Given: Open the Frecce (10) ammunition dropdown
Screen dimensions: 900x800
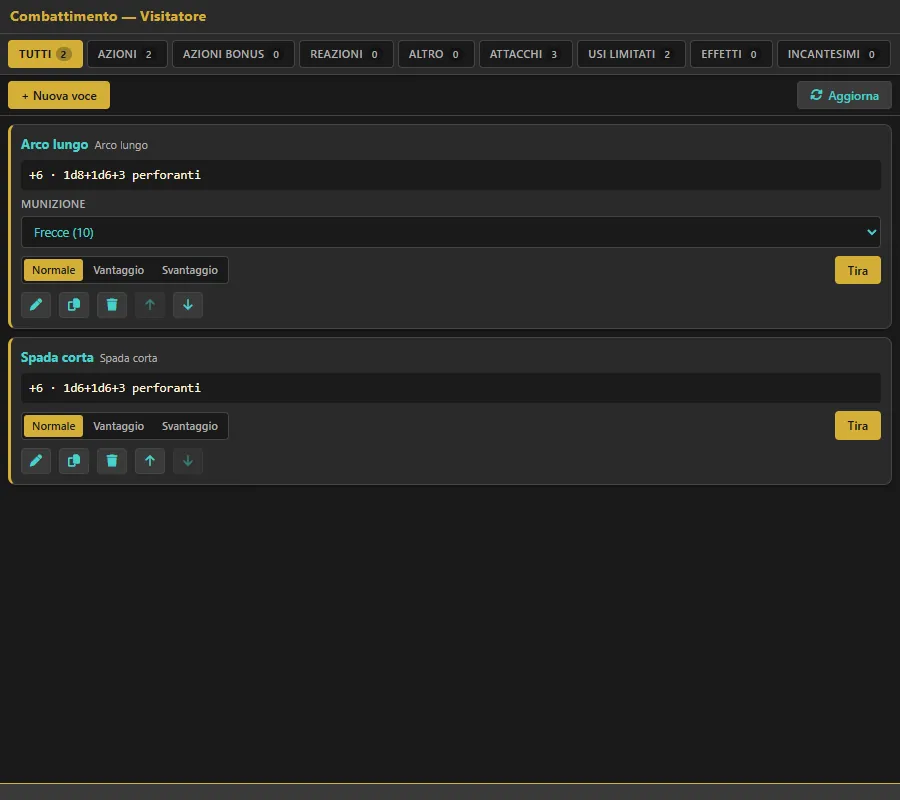Looking at the screenshot, I should (x=451, y=232).
